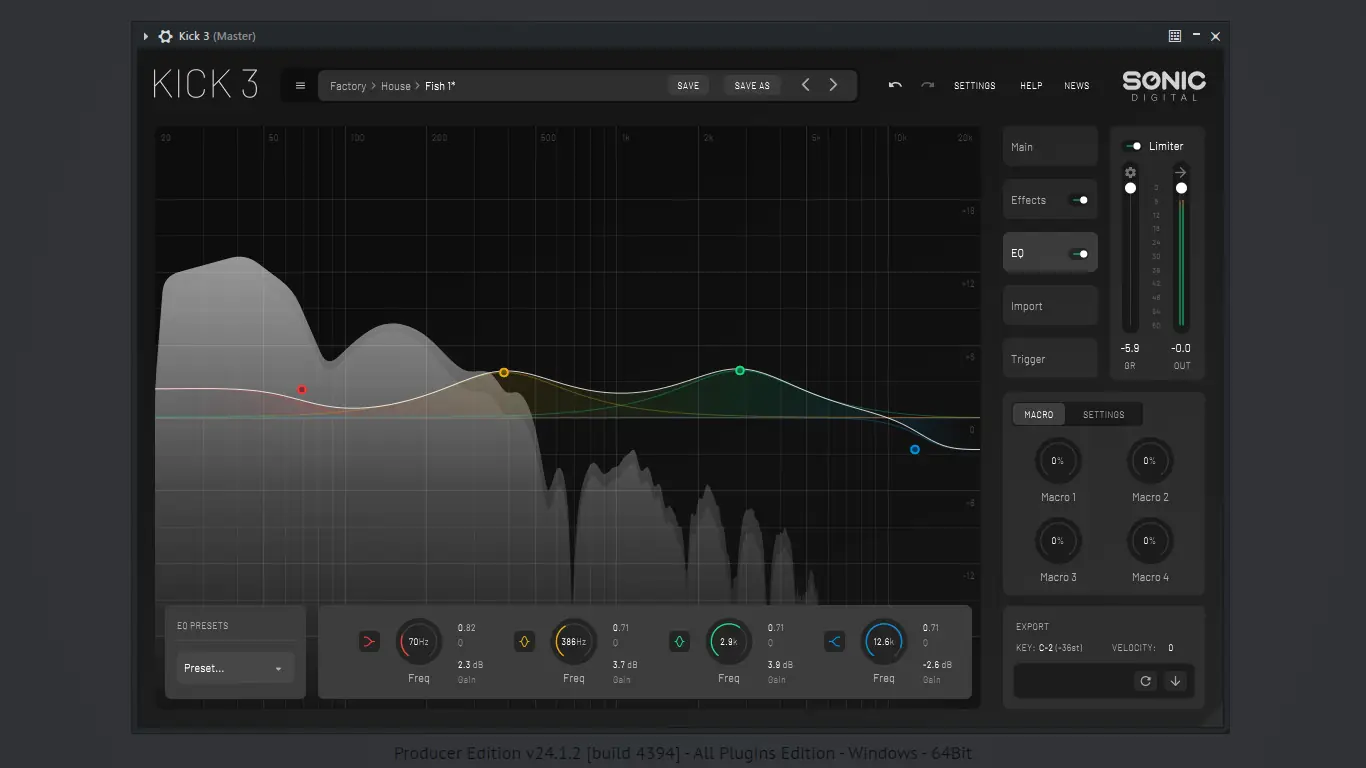Viewport: 1366px width, 768px height.
Task: Go to the previous preset
Action: pos(805,85)
